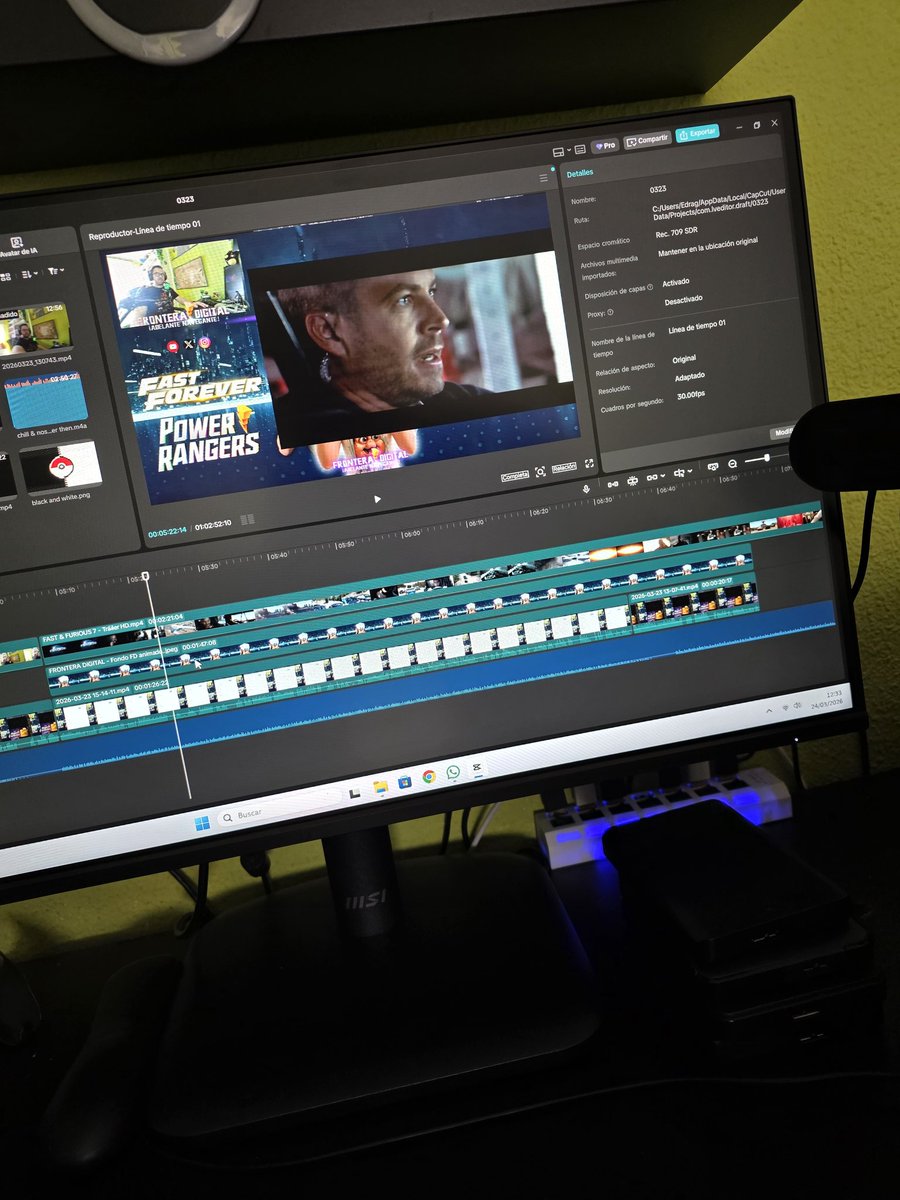Click the Compartir button

(x=646, y=139)
